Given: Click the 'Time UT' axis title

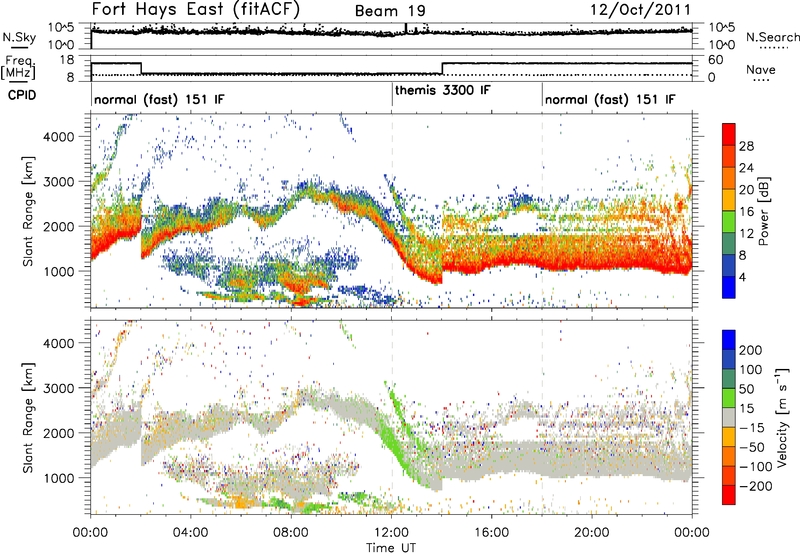Looking at the screenshot, I should 391,548.
